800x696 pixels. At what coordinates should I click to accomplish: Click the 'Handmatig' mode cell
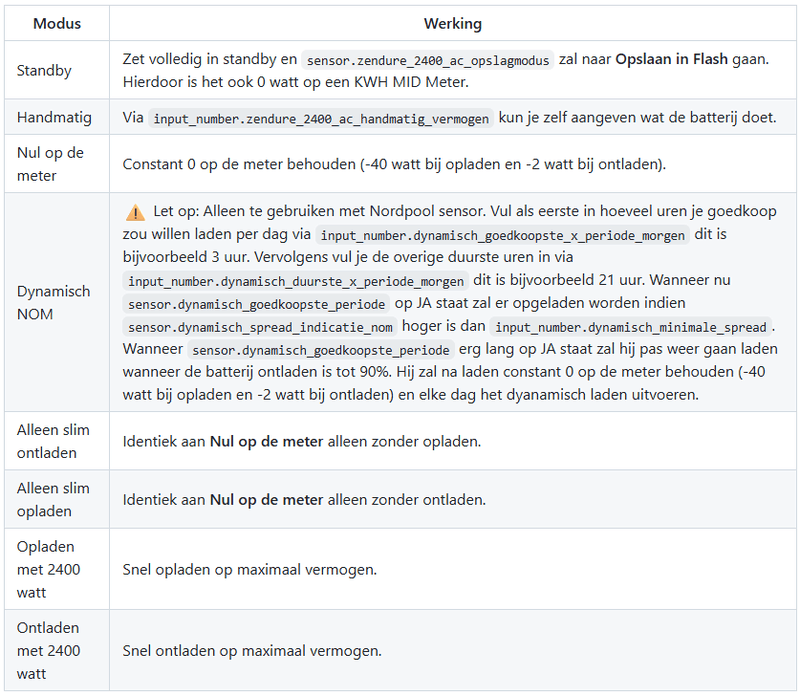pos(54,117)
